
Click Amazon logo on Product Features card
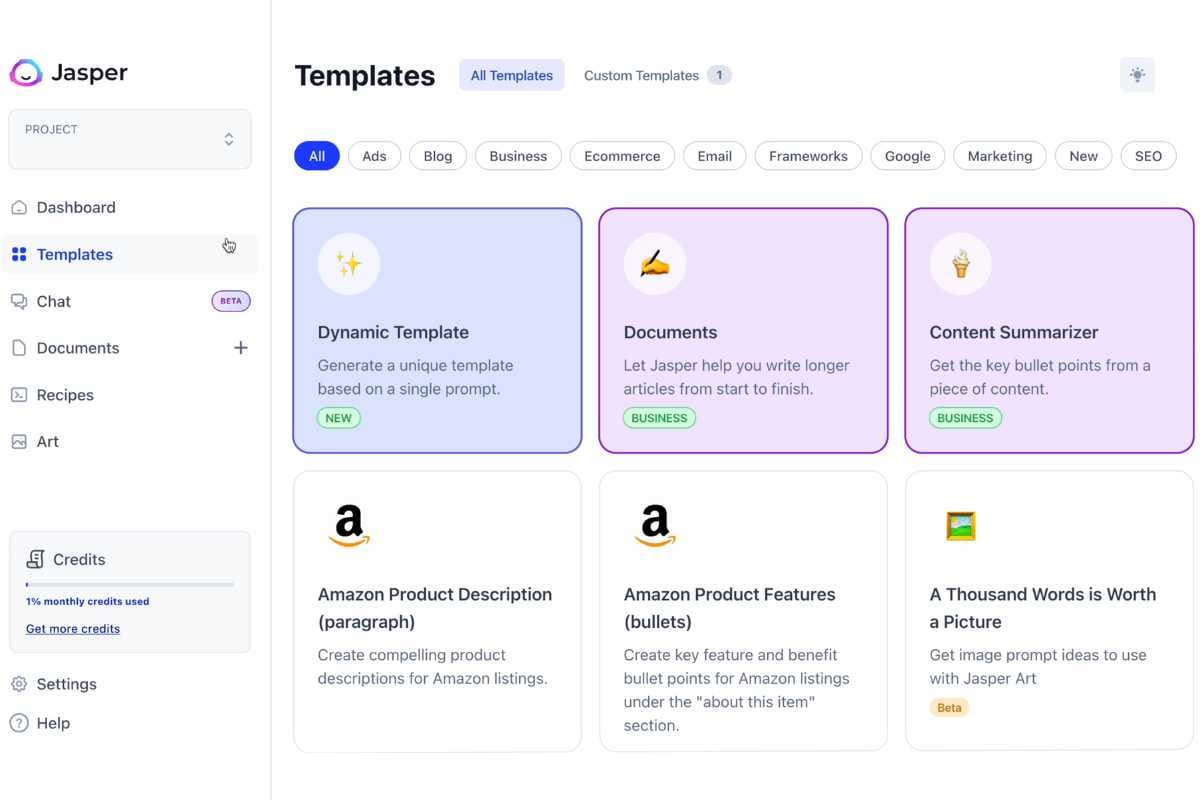655,526
